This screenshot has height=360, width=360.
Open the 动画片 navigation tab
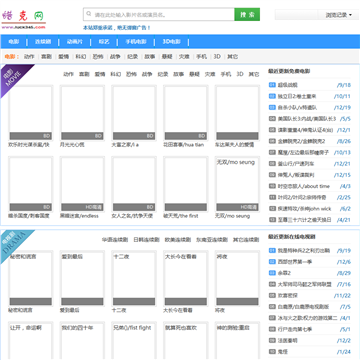(74, 42)
